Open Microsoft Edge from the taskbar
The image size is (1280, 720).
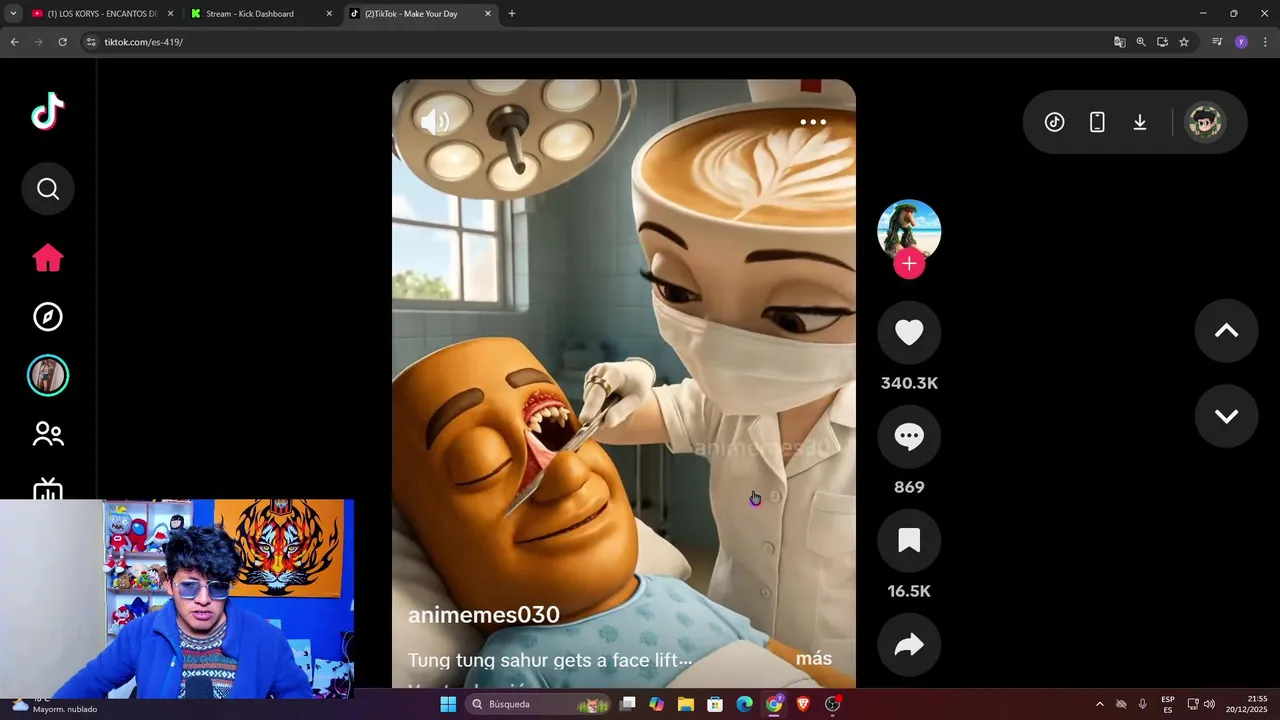pyautogui.click(x=744, y=704)
